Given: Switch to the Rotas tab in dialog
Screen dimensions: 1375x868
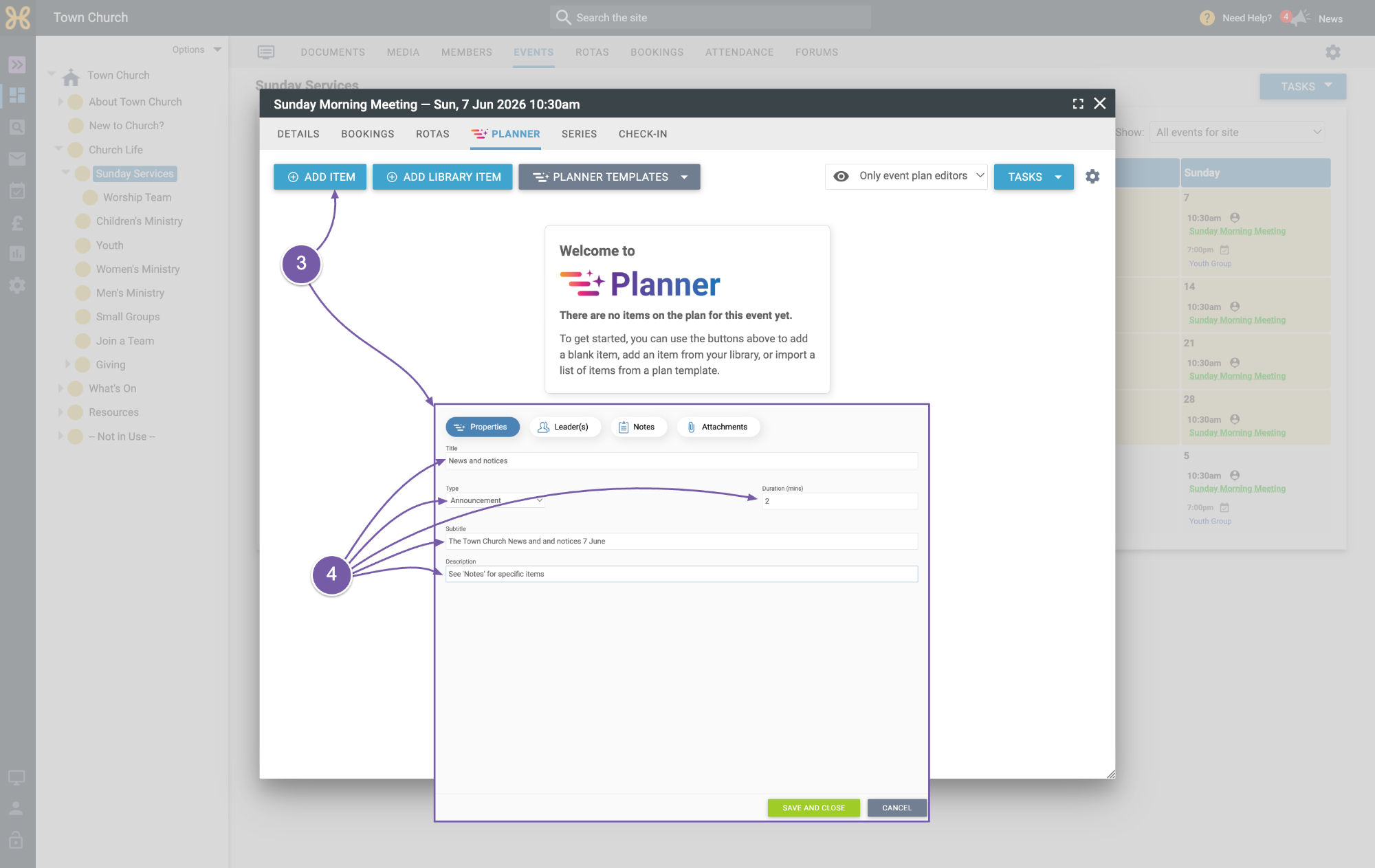Looking at the screenshot, I should point(432,134).
